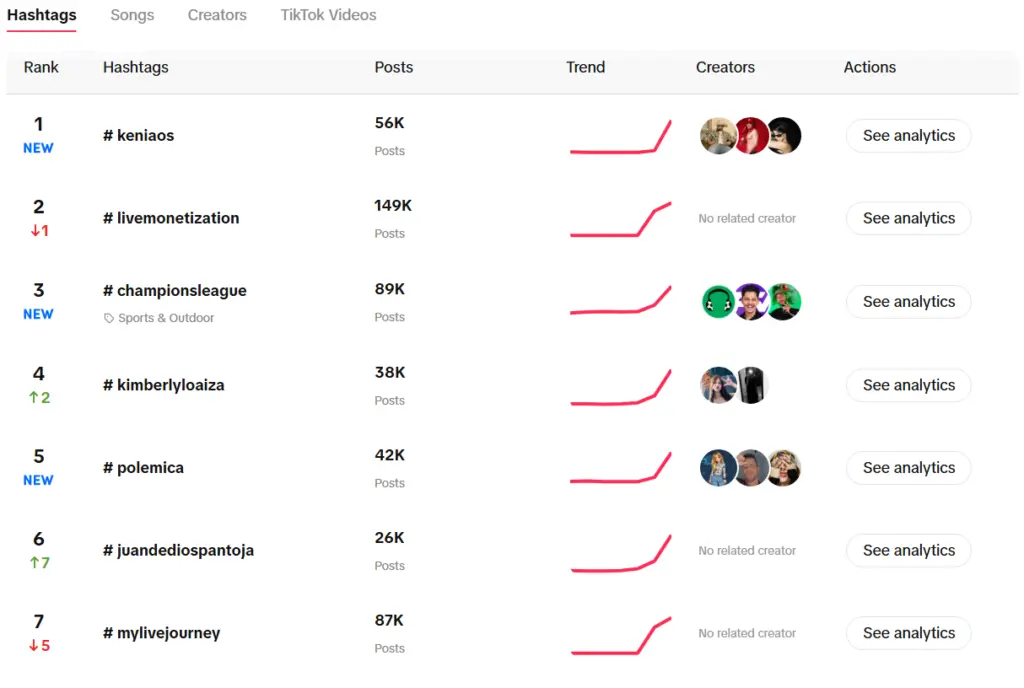Click the Sports & Outdoor category tag icon

107,316
